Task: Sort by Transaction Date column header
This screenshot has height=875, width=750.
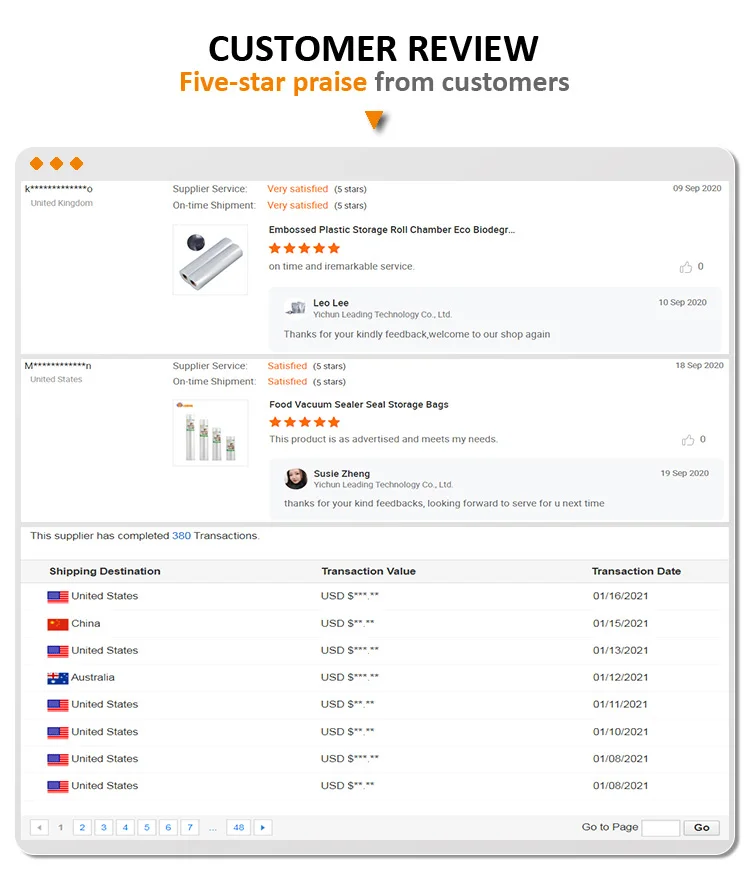Action: [636, 572]
